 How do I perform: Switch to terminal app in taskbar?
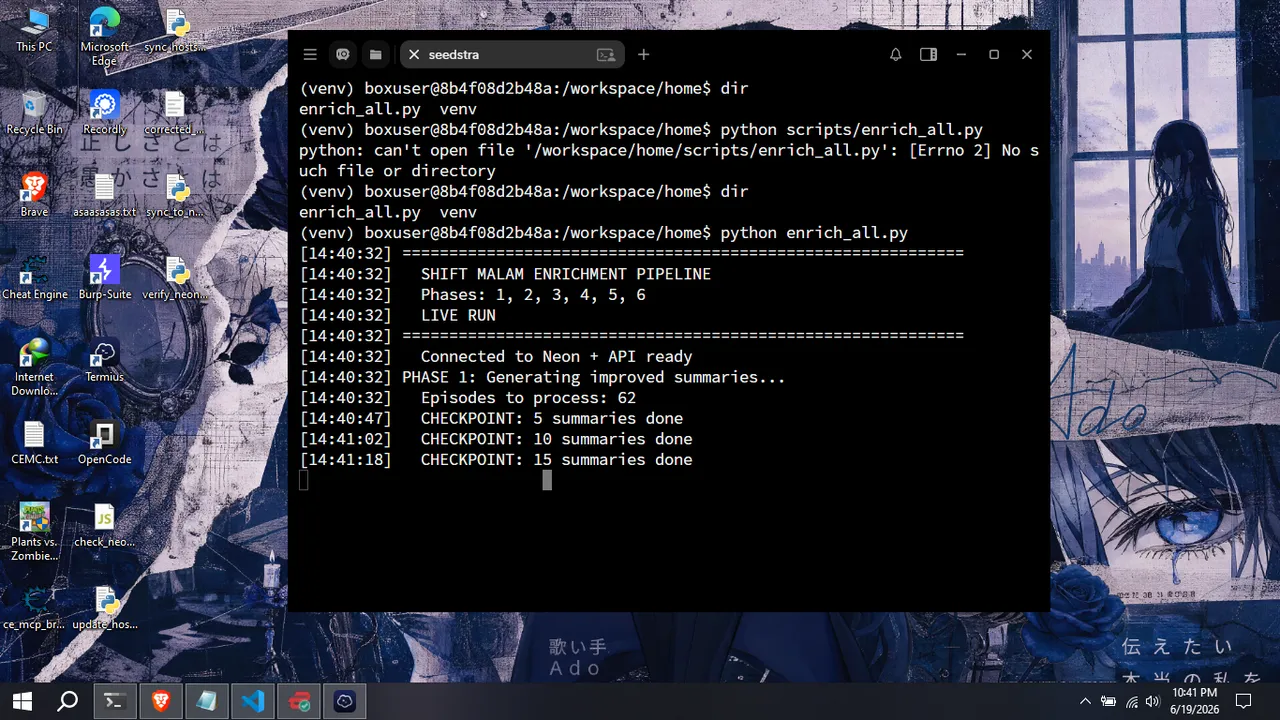115,702
